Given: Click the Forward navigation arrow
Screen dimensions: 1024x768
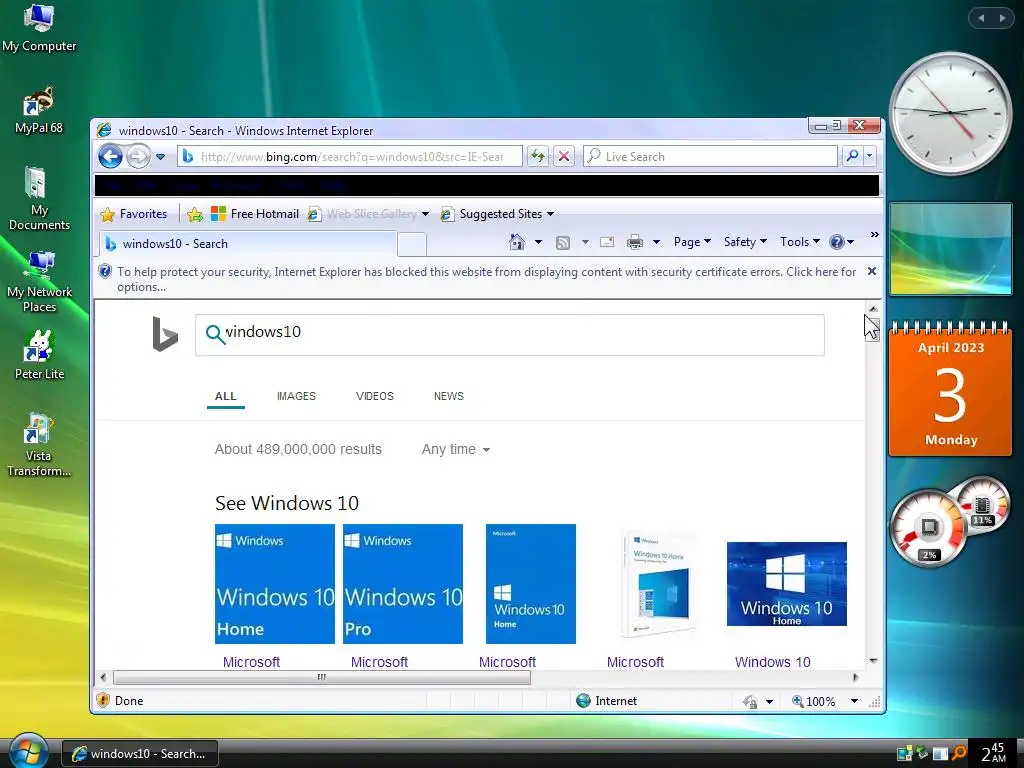Looking at the screenshot, I should point(138,156).
